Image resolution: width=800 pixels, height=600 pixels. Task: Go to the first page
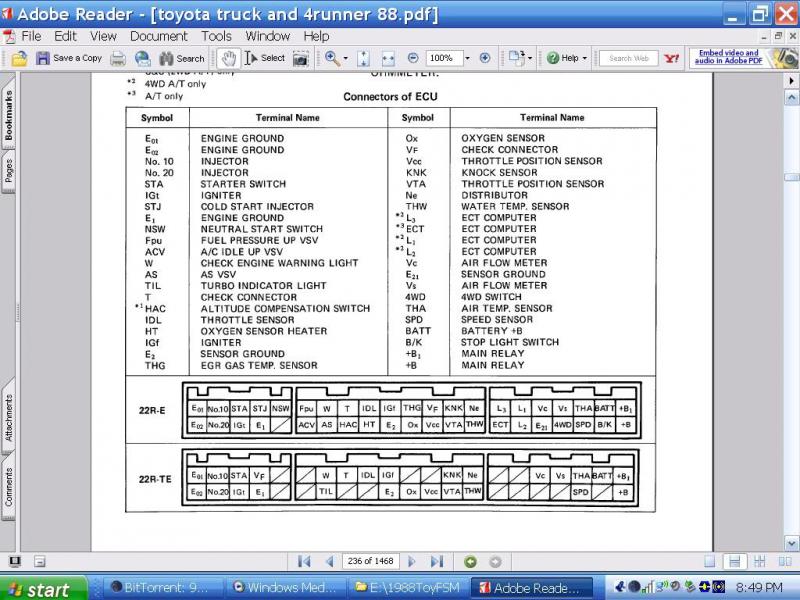click(304, 562)
